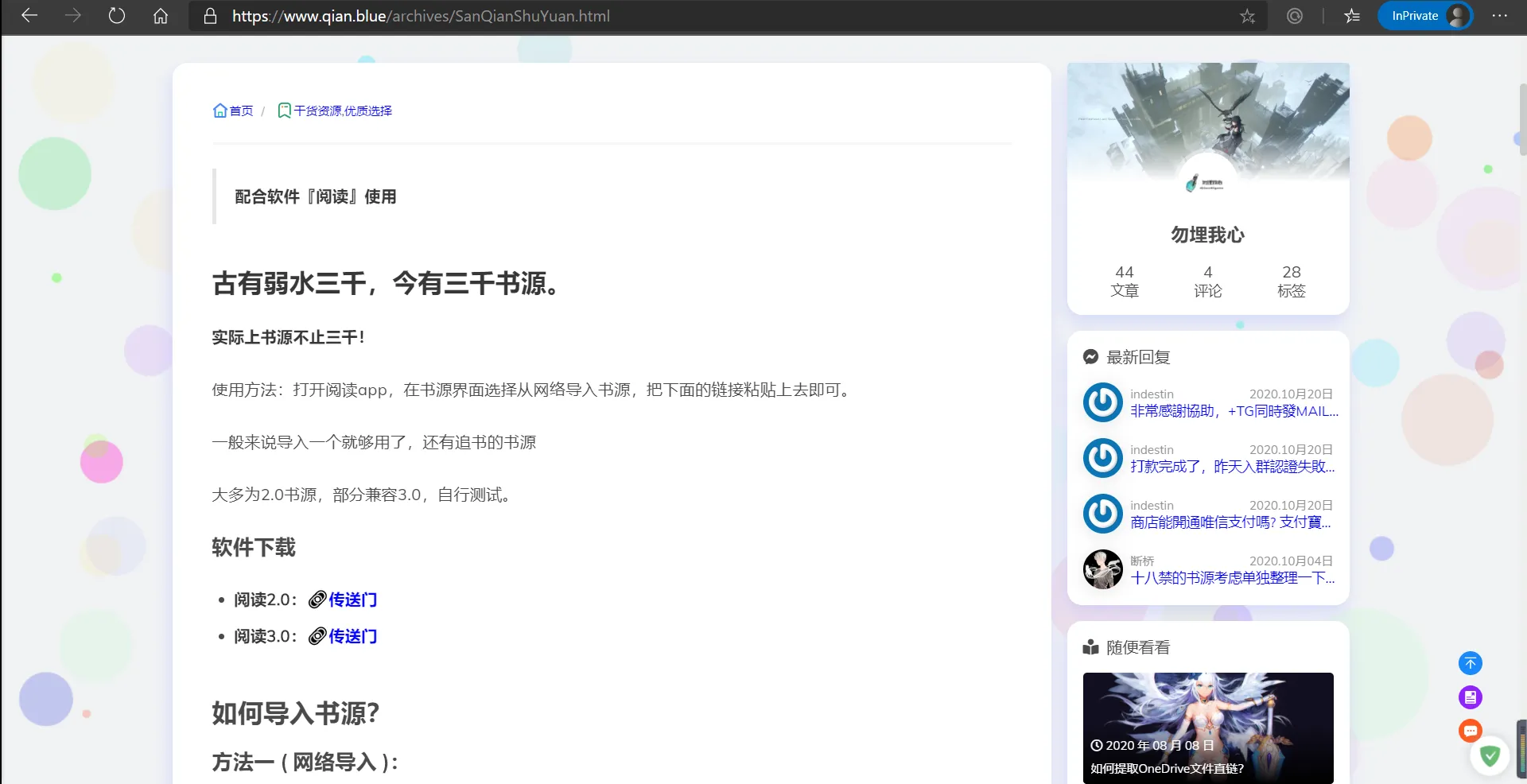
Task: View site security lock info
Action: [x=211, y=16]
